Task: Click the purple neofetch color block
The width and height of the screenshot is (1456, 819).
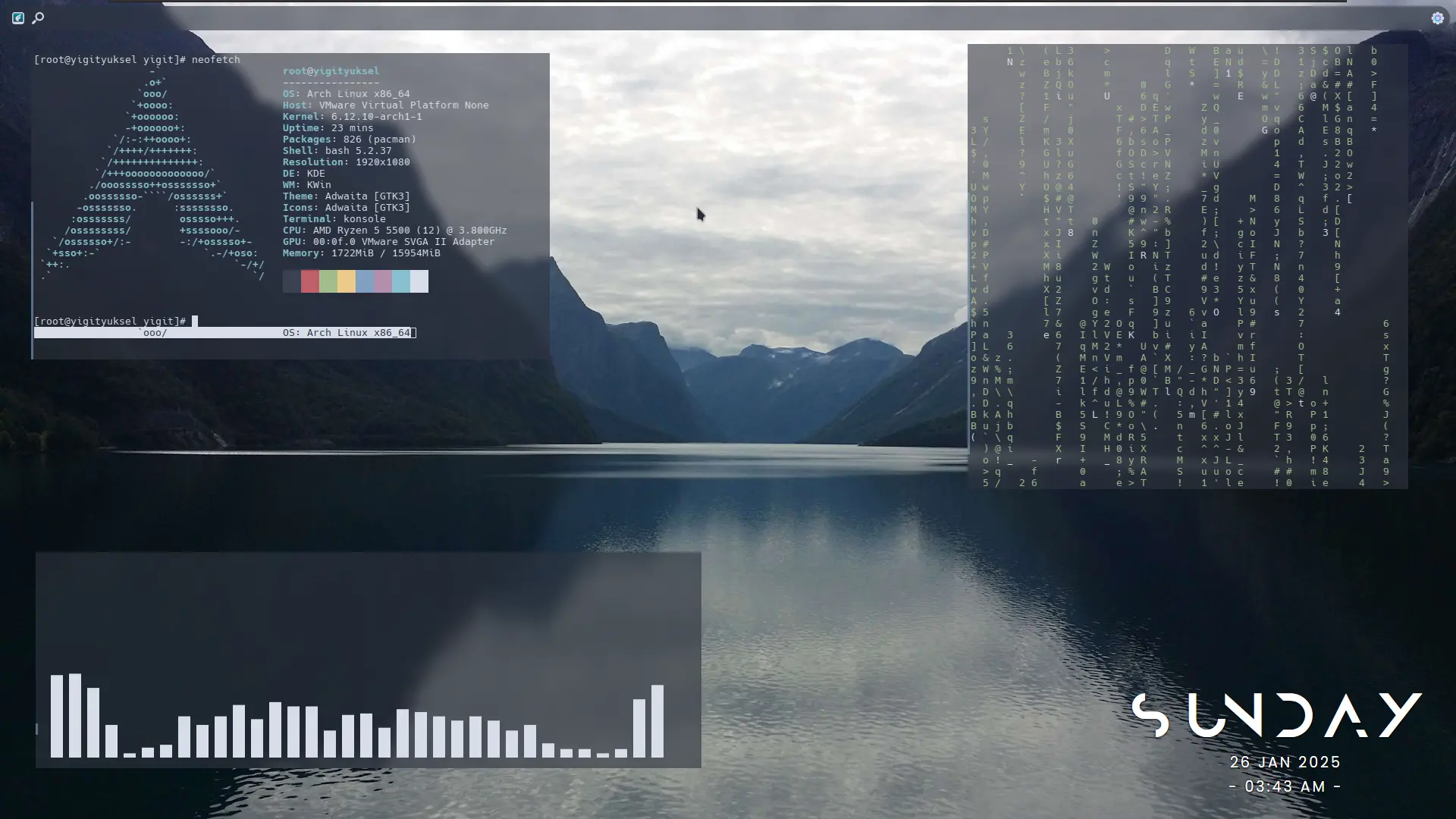Action: (383, 281)
